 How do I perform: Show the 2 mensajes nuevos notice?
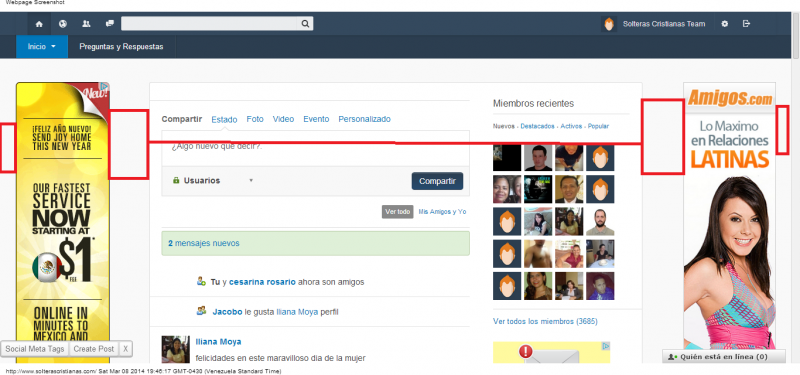tap(315, 243)
